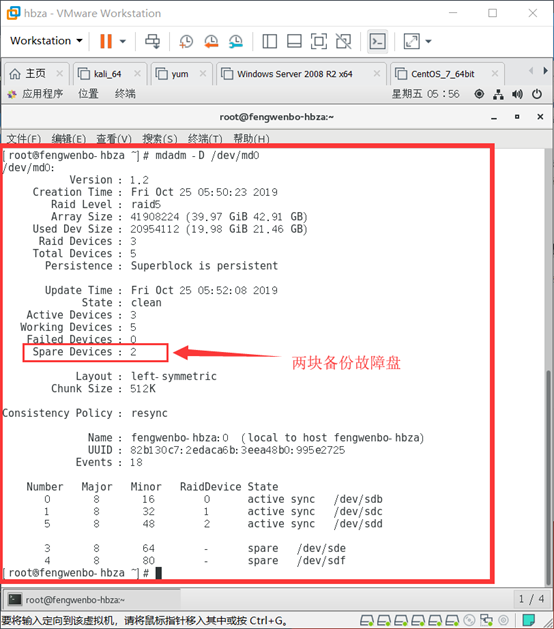Show previous VM tabs with left arrow
Image resolution: width=554 pixels, height=629 pixels.
[x=531, y=71]
